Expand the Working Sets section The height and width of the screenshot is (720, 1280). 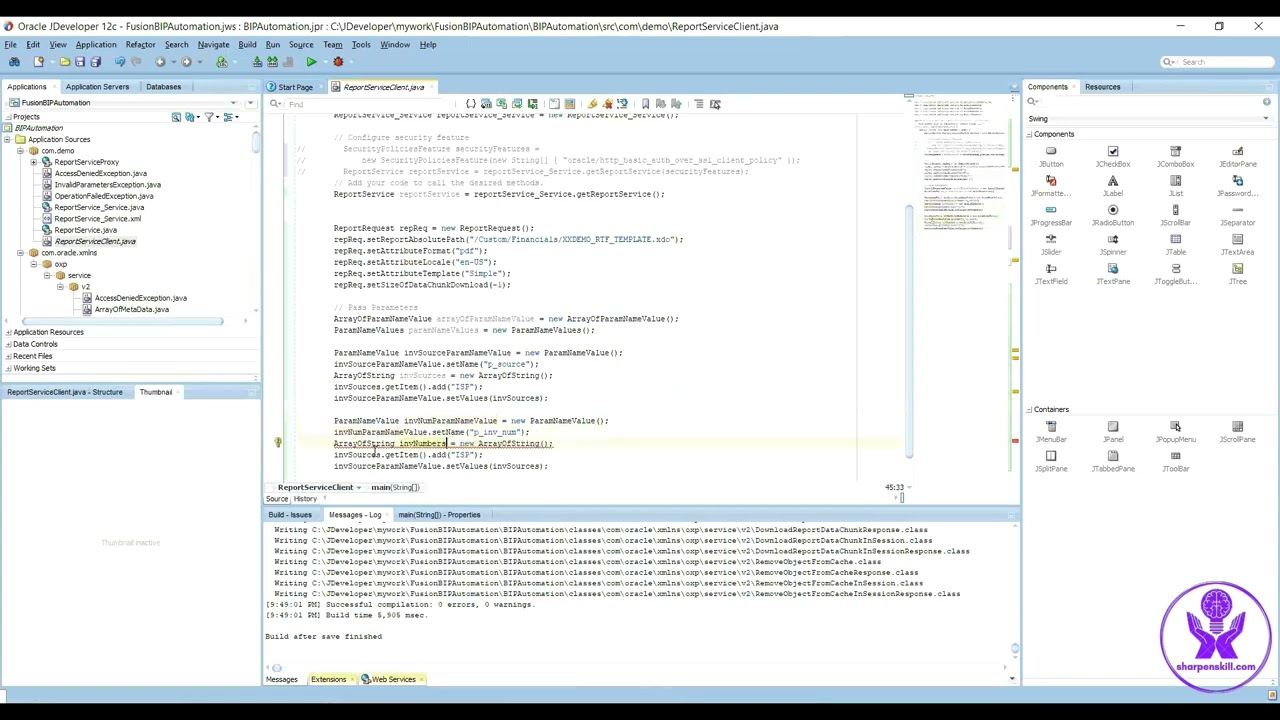tap(8, 368)
